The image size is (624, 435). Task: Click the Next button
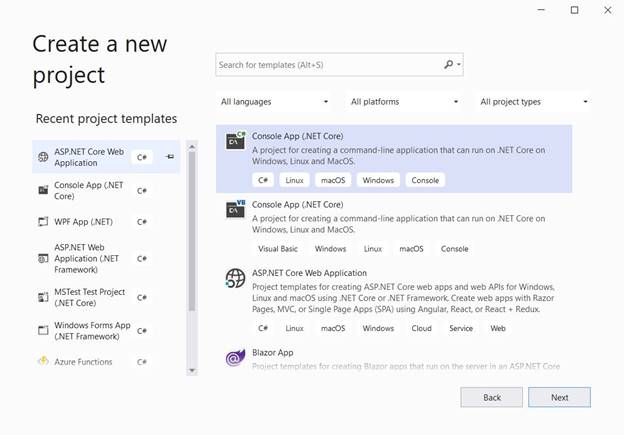coord(560,397)
